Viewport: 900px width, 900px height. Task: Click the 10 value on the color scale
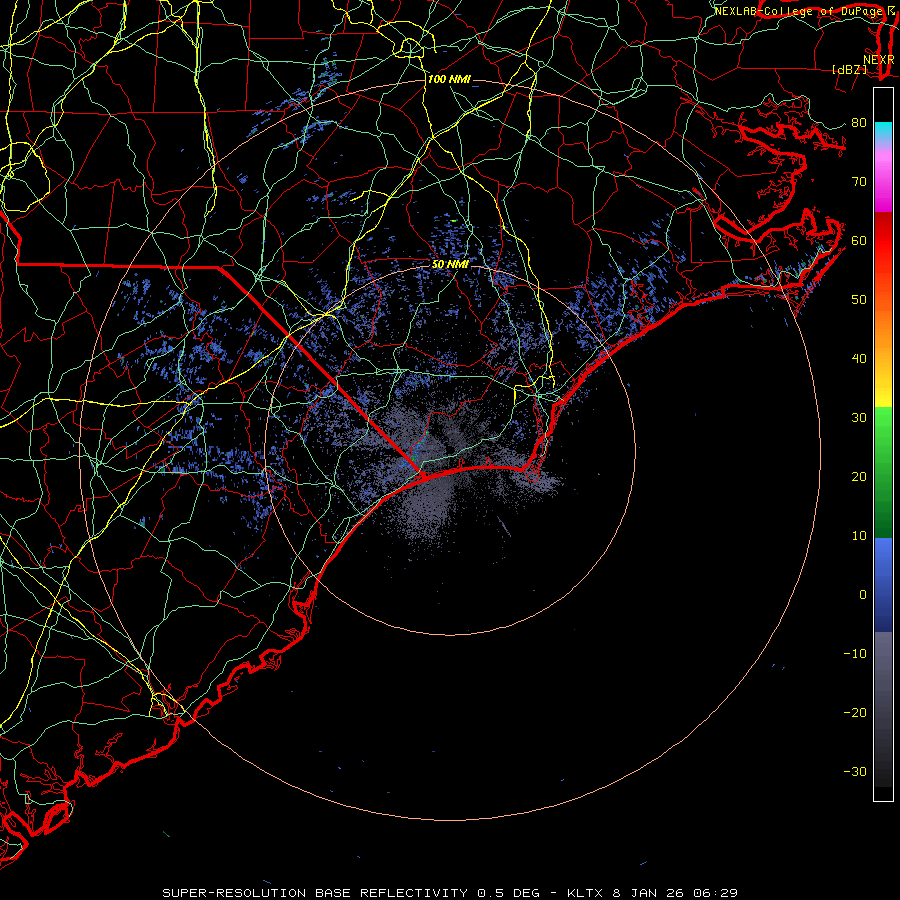tap(859, 536)
